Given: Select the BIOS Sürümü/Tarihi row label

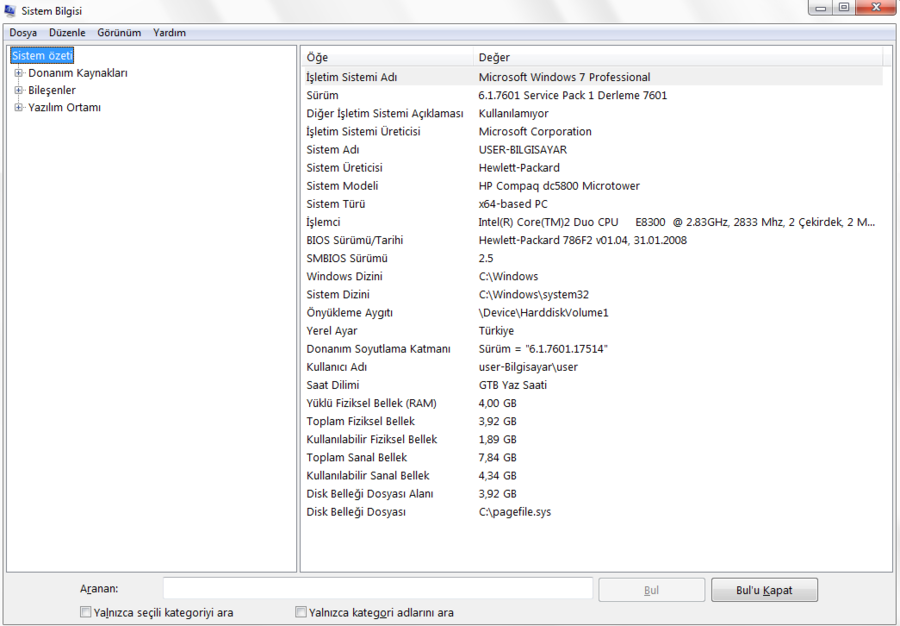Looking at the screenshot, I should click(354, 240).
